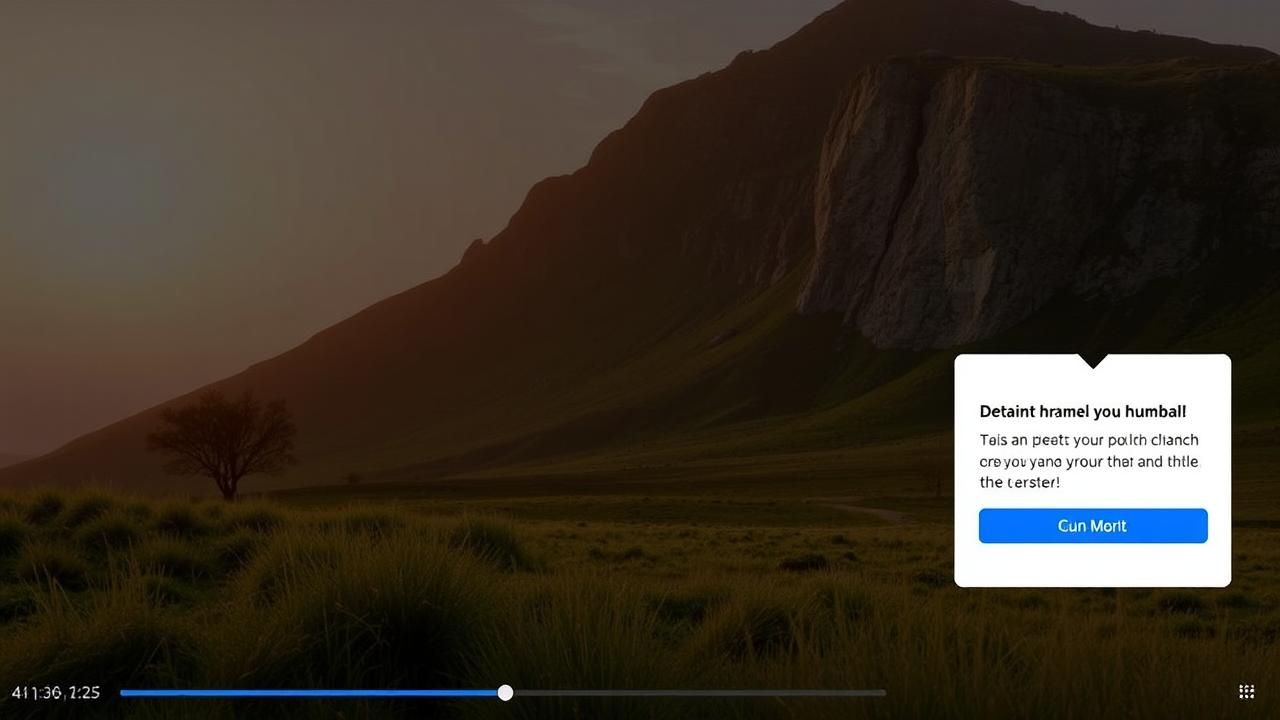Click the empty popup area below the button

point(1092,566)
